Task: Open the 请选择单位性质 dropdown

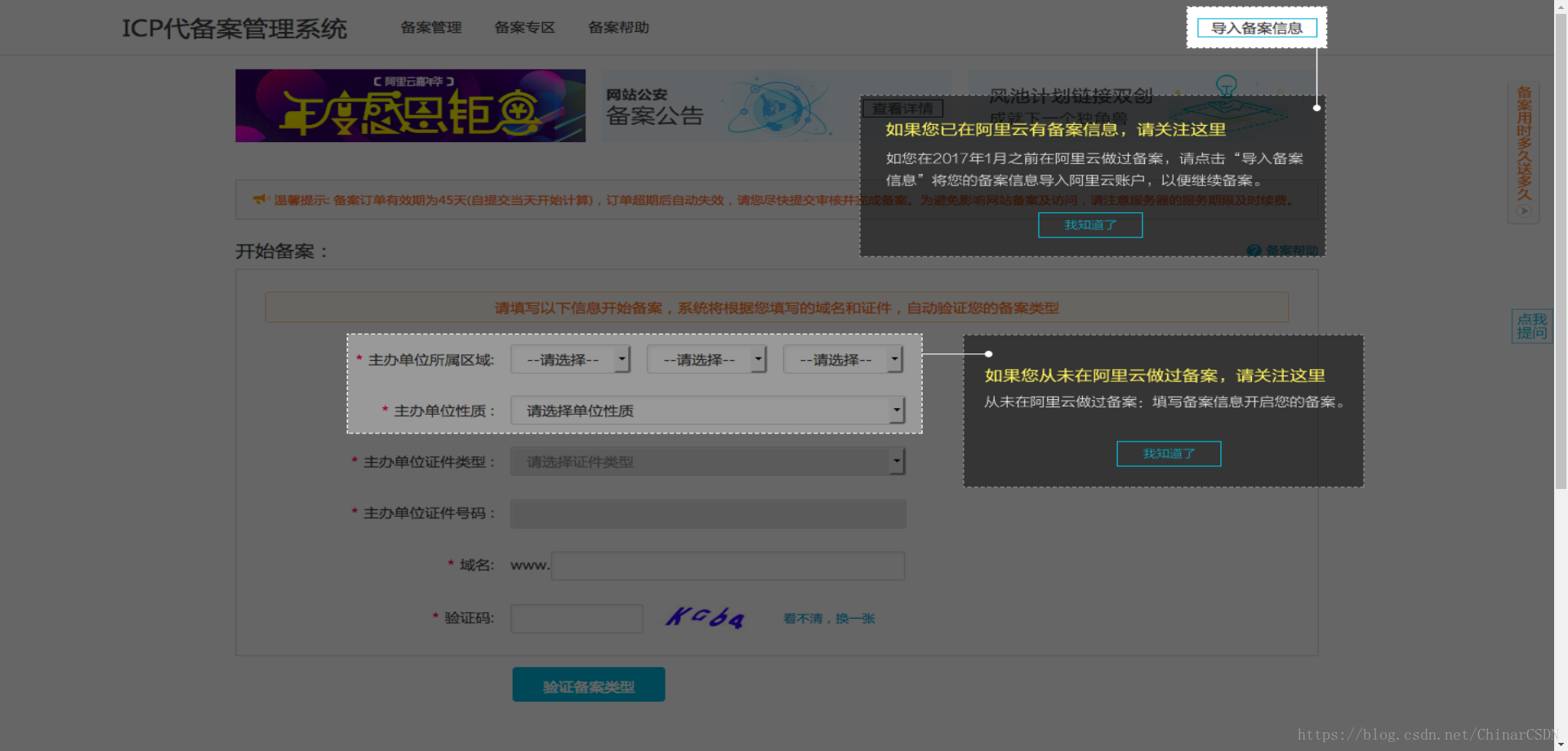Action: [x=707, y=410]
